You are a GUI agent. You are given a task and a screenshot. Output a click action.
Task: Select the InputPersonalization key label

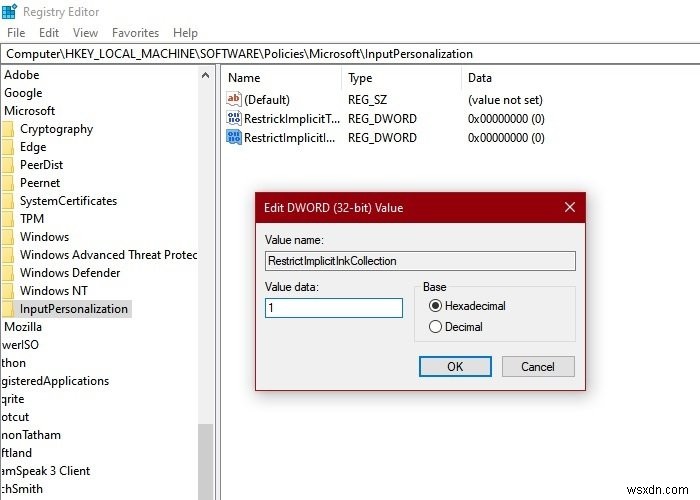click(74, 309)
